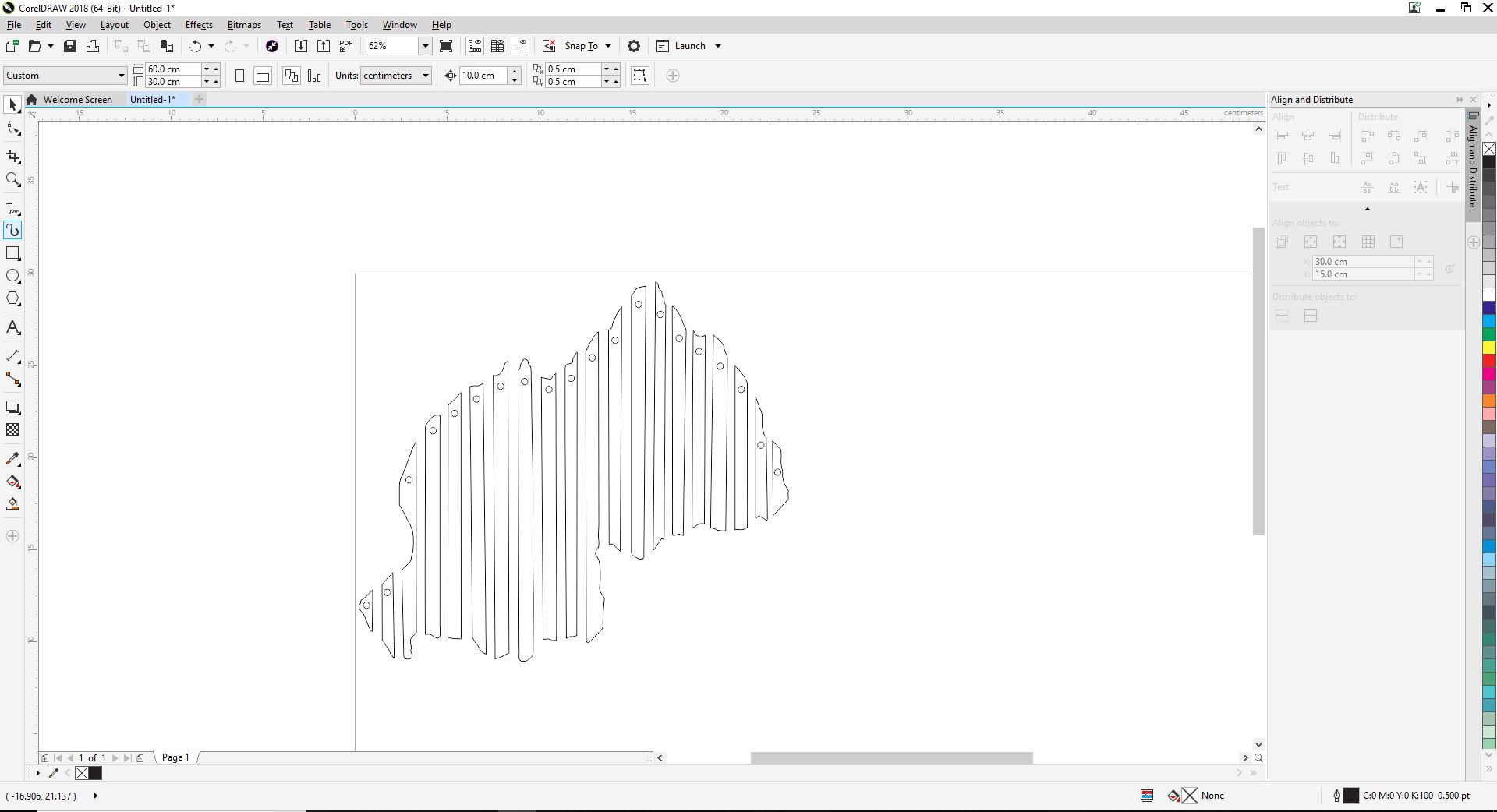Select the Freehand curve tool
The height and width of the screenshot is (812, 1497).
(12, 207)
